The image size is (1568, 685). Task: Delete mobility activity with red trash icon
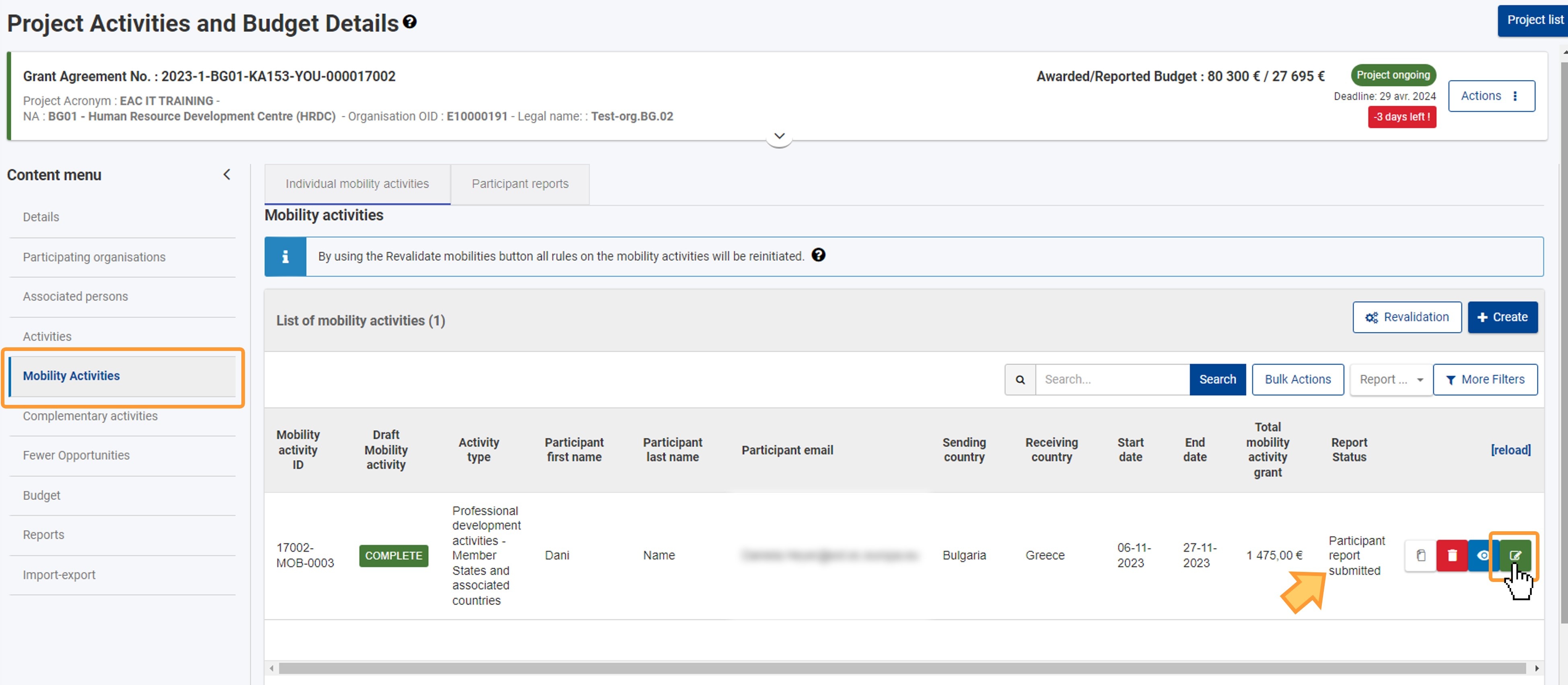click(x=1452, y=555)
